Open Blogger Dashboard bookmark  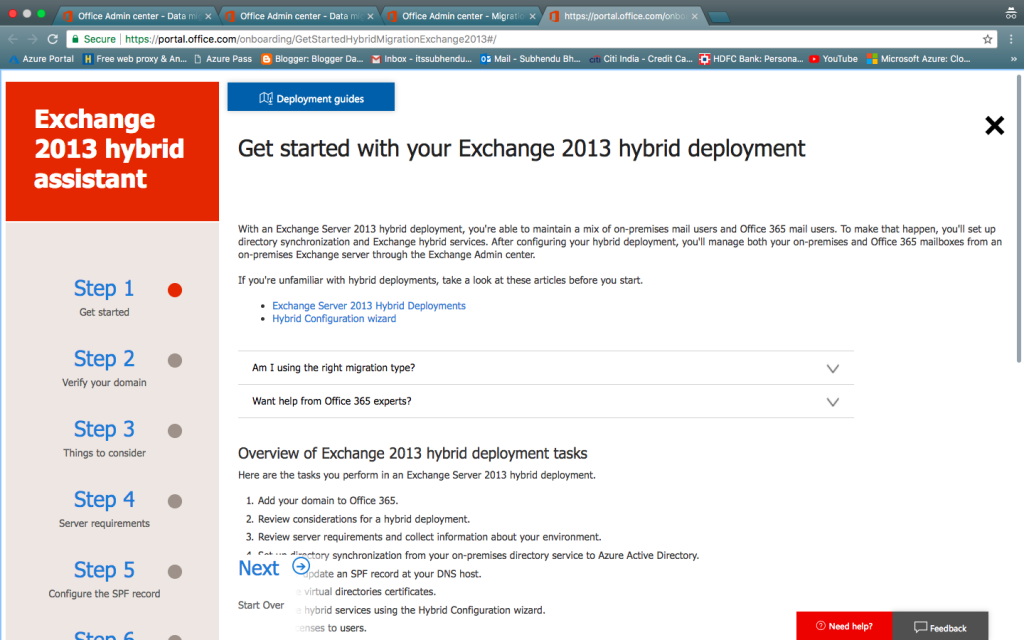click(312, 59)
